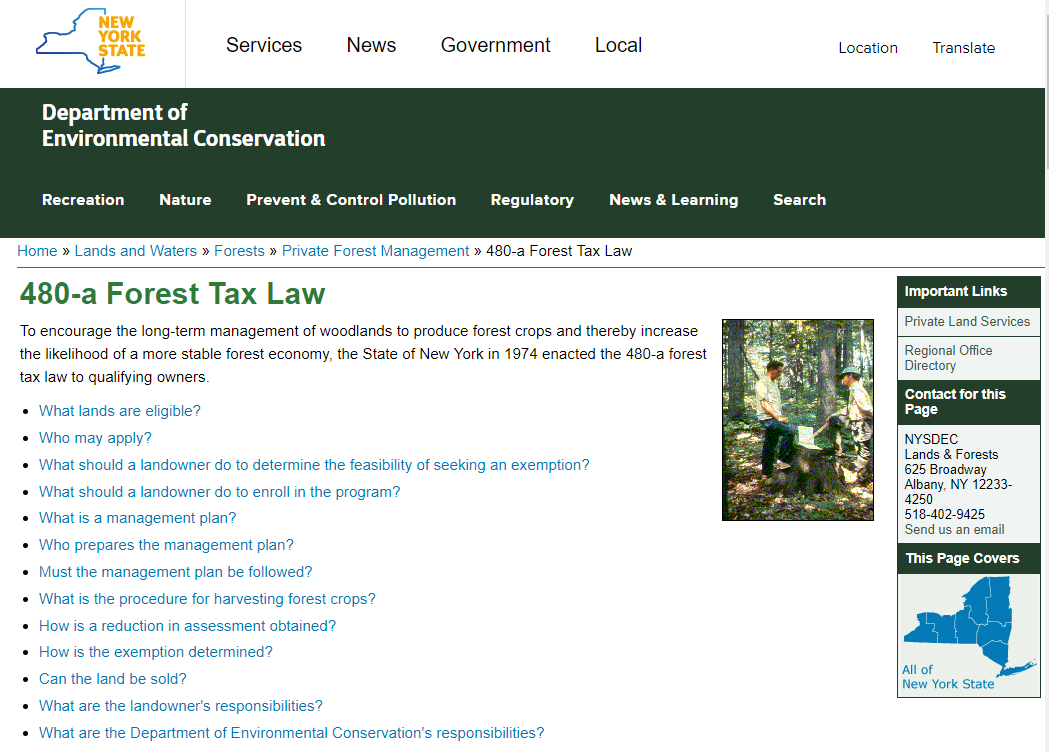
Task: Open the Government menu
Action: click(495, 45)
